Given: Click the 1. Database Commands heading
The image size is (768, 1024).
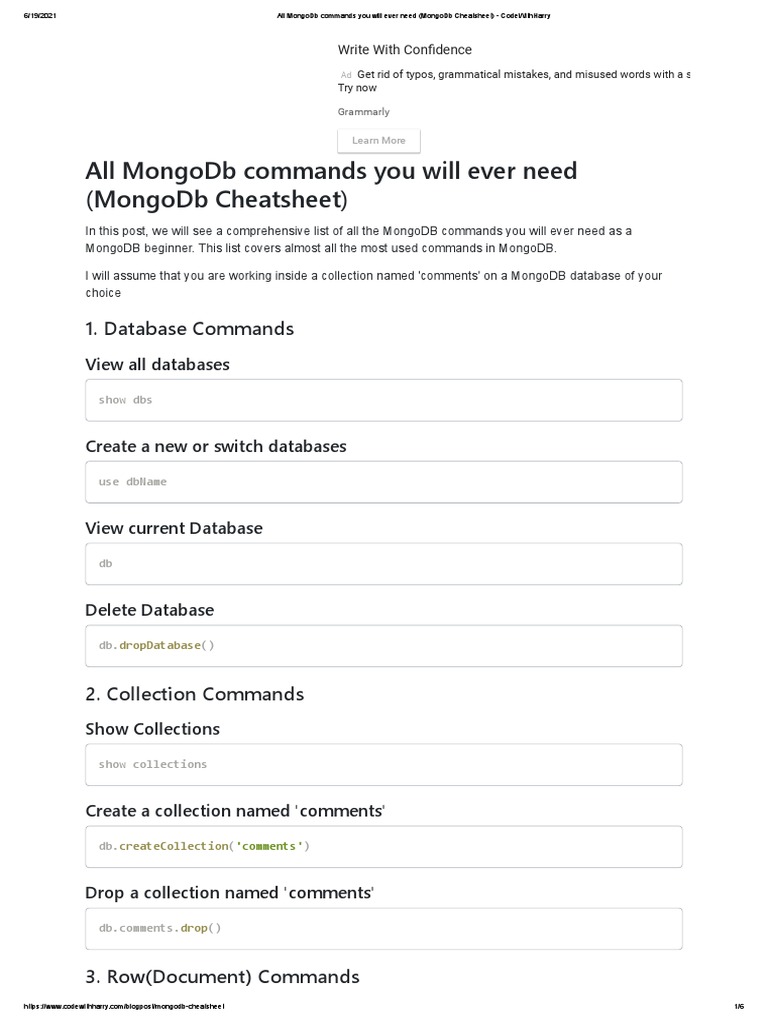Looking at the screenshot, I should point(190,329).
